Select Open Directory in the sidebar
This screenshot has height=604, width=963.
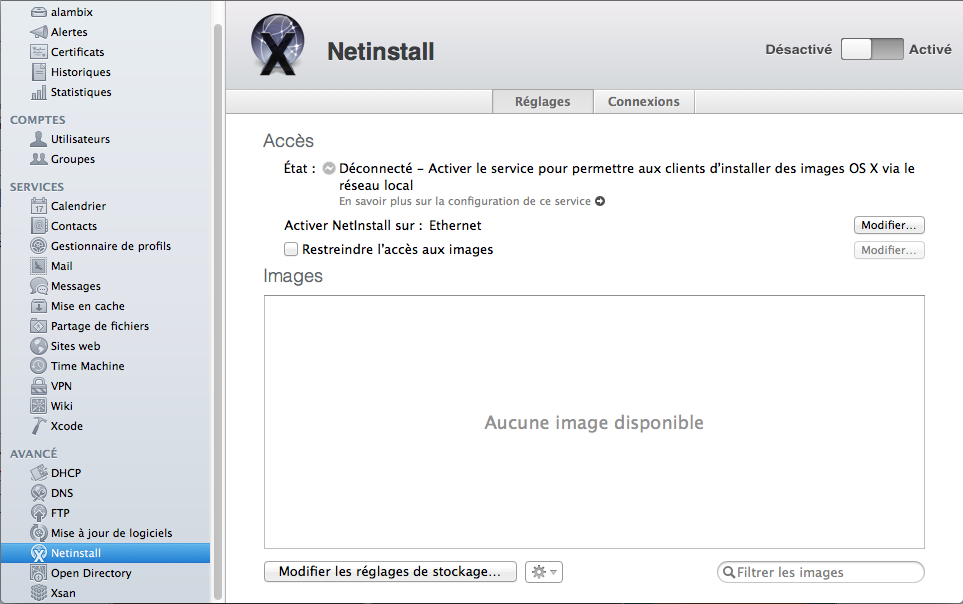point(91,573)
